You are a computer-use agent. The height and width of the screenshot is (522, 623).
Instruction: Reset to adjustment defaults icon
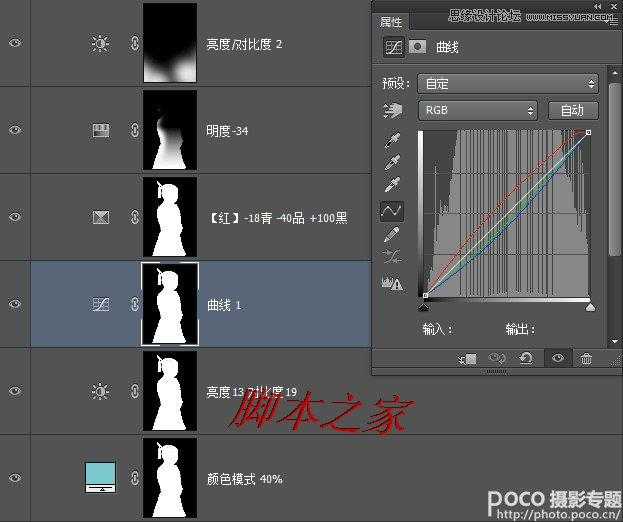pos(526,359)
